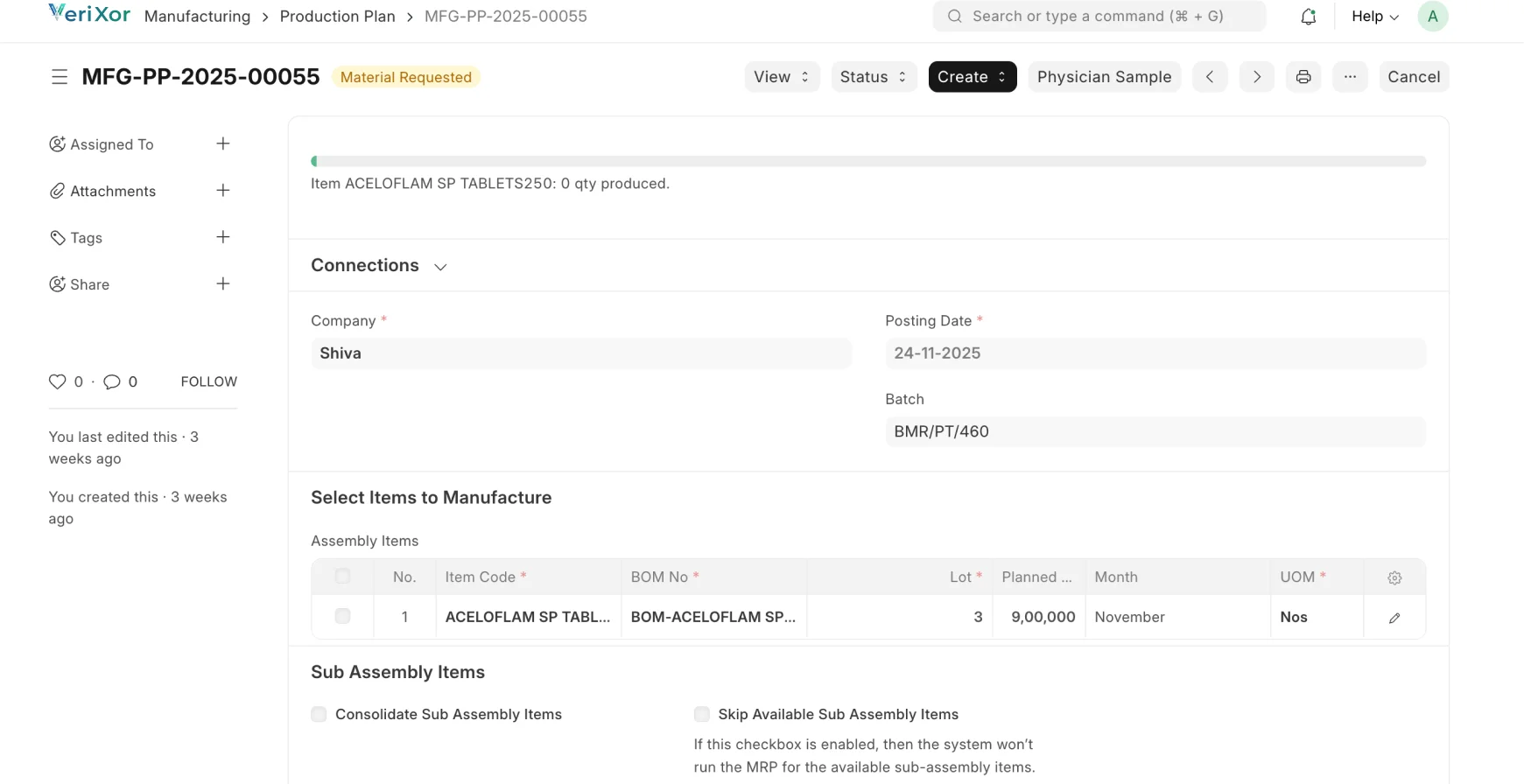Click the print document icon
1524x784 pixels.
[x=1303, y=77]
